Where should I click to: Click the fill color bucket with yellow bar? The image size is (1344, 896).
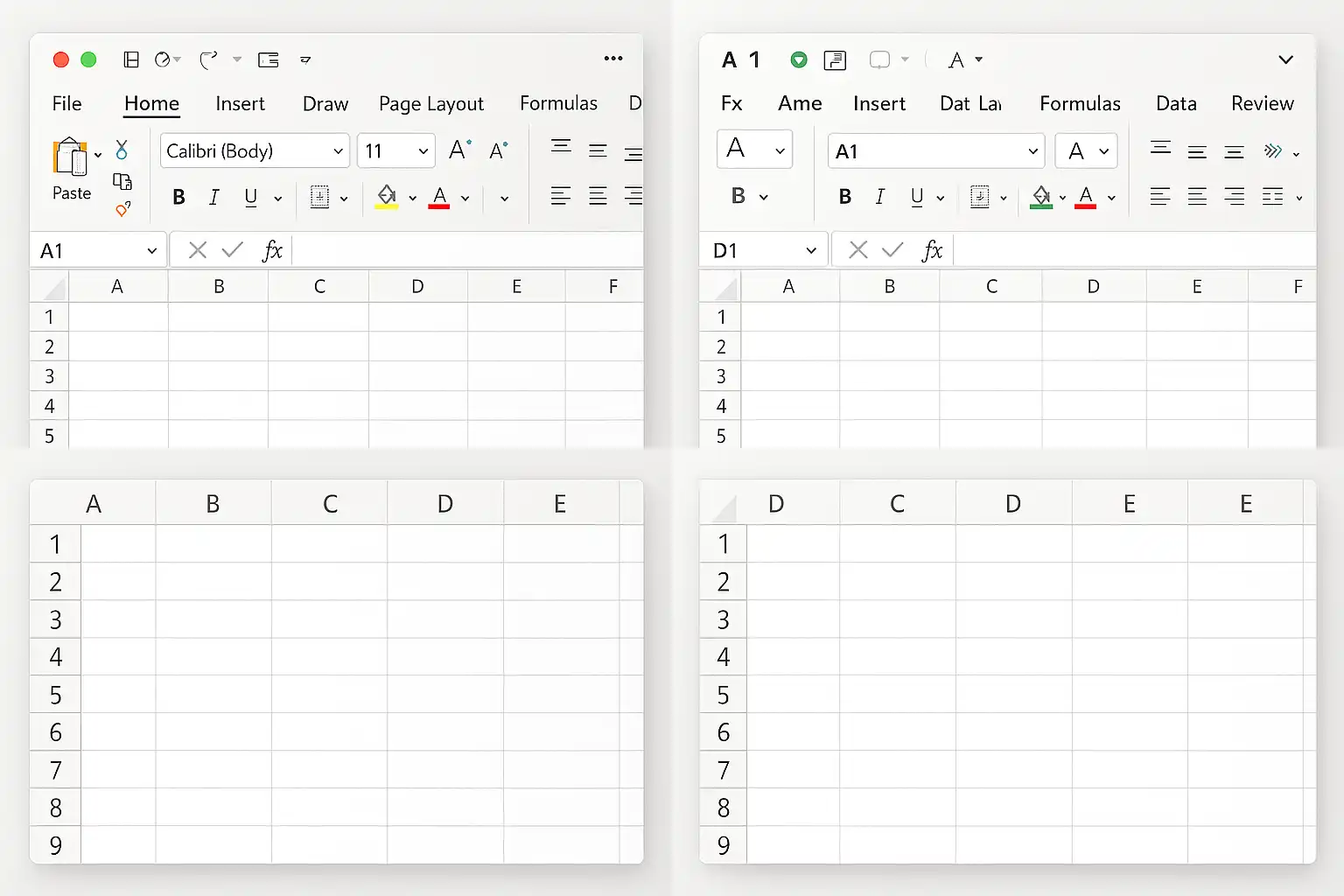pos(387,197)
